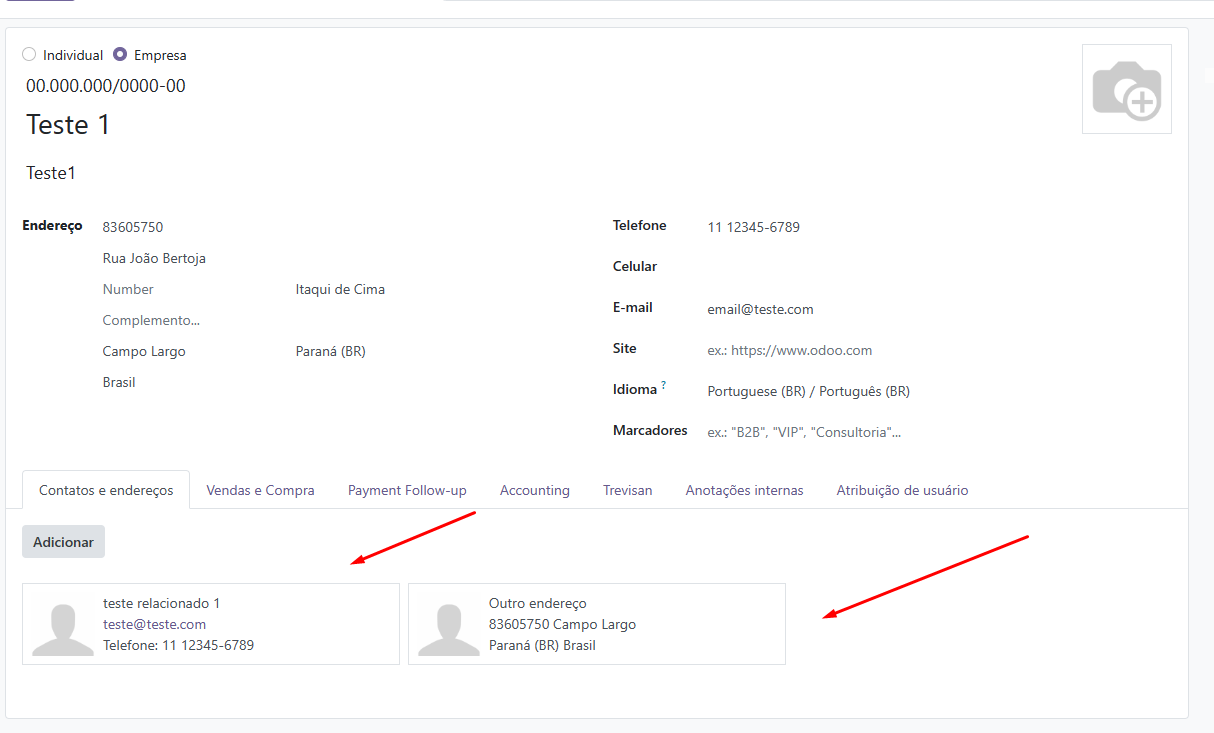Switch to the Accounting tab
Viewport: 1214px width, 733px height.
[535, 490]
